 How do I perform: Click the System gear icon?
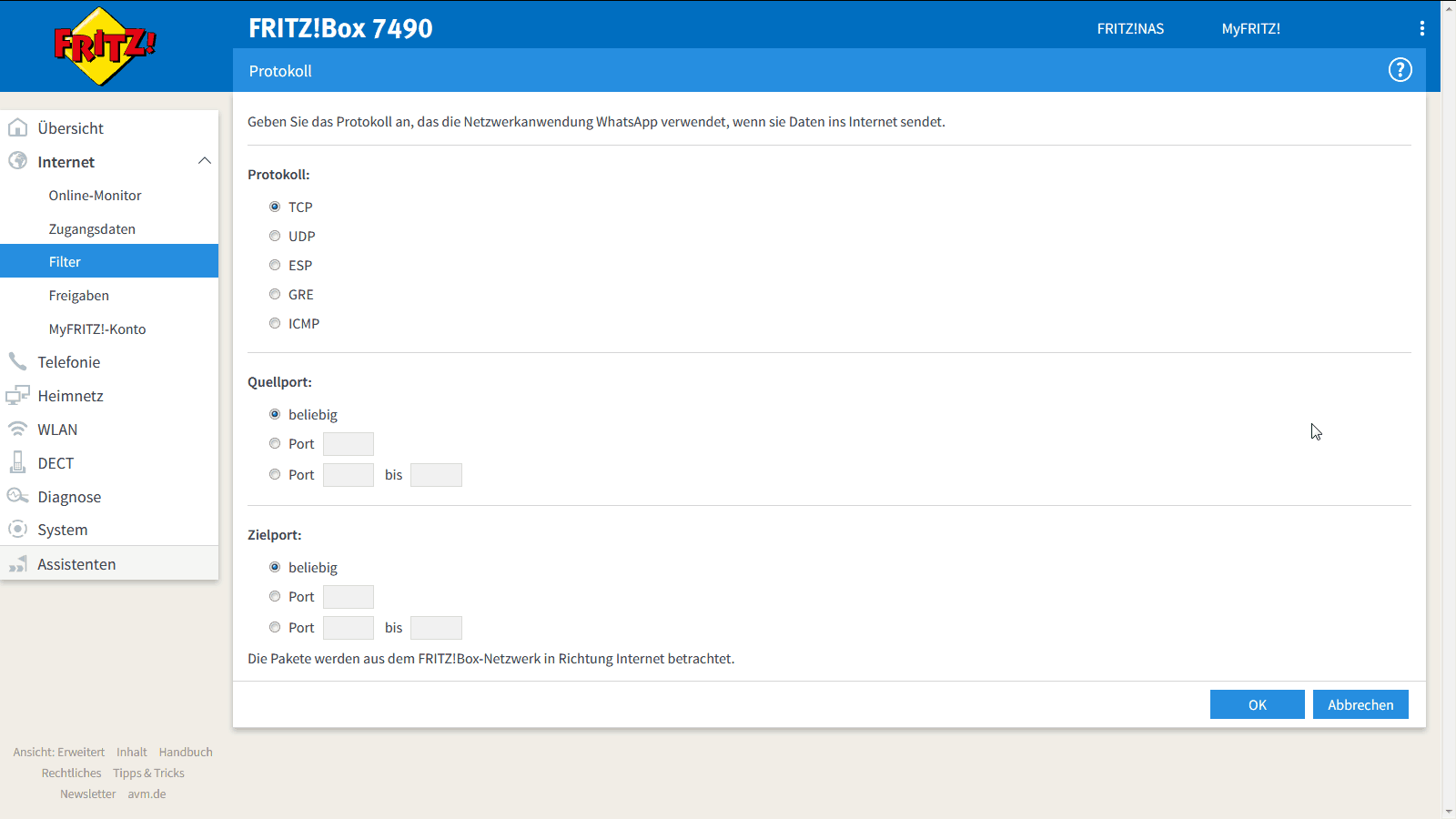click(x=17, y=529)
